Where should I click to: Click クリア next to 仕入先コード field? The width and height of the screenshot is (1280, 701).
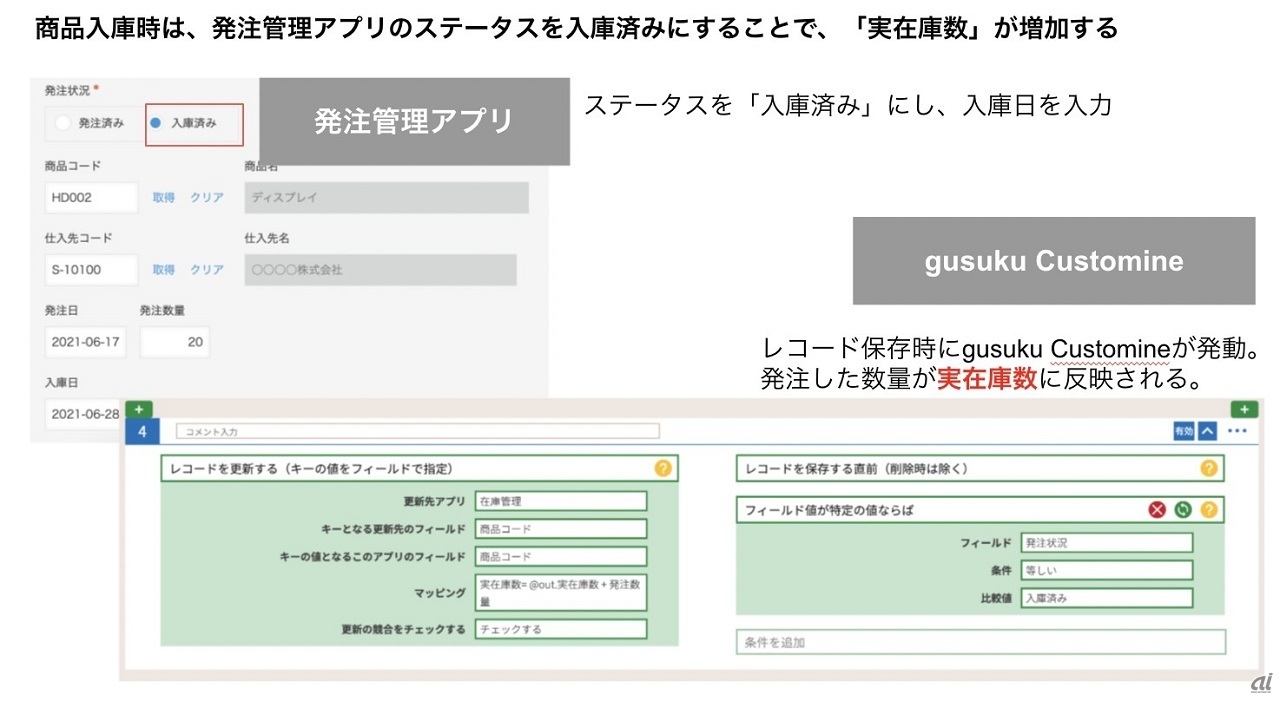pos(207,270)
